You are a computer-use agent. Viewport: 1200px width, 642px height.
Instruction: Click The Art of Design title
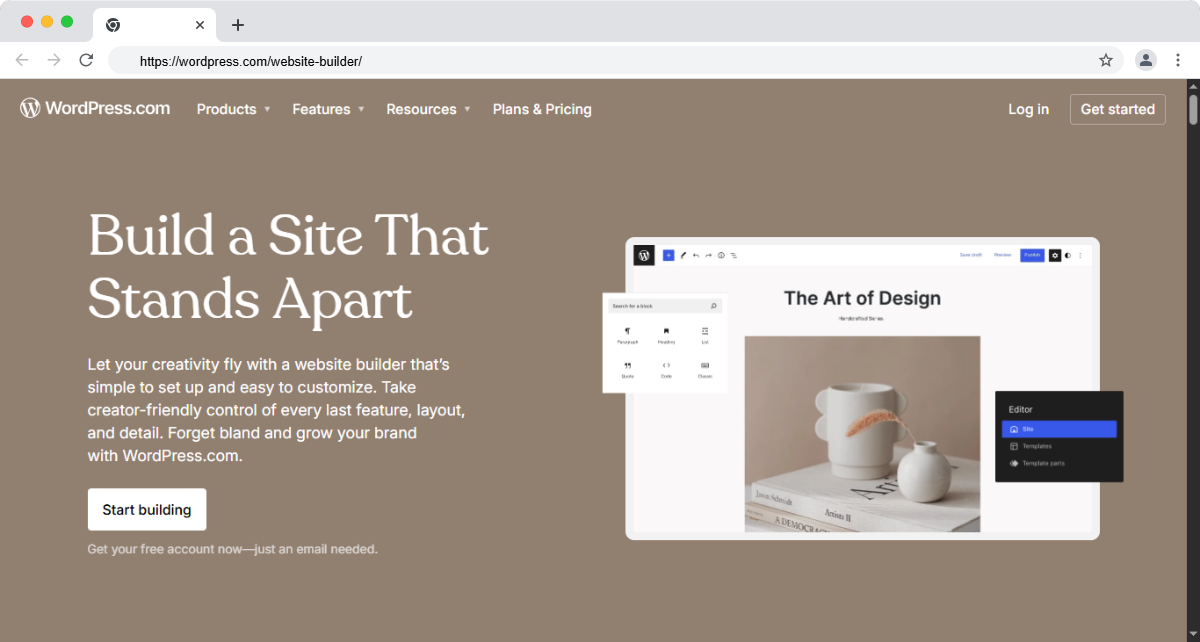coord(862,298)
